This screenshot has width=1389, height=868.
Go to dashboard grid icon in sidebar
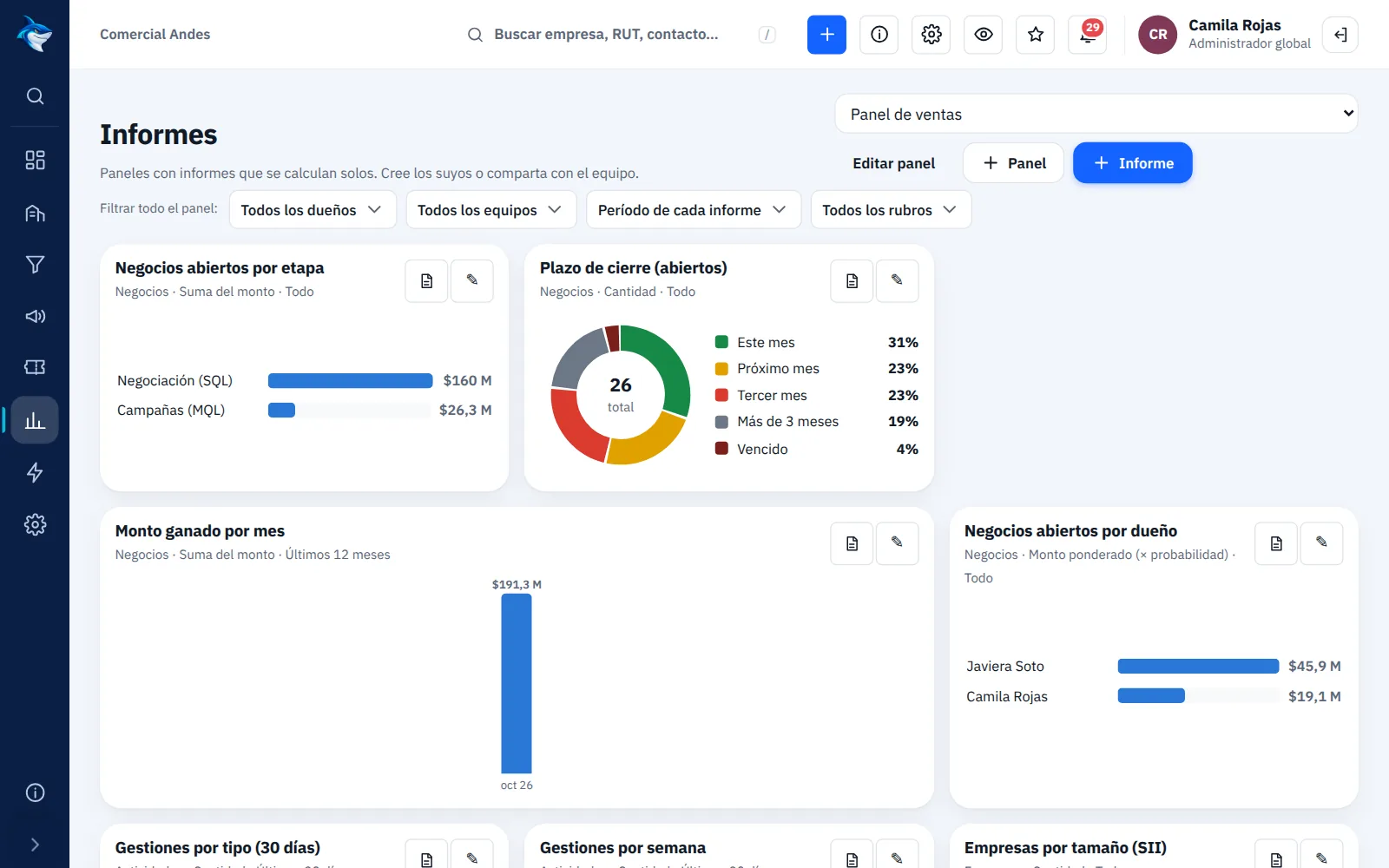coord(35,160)
